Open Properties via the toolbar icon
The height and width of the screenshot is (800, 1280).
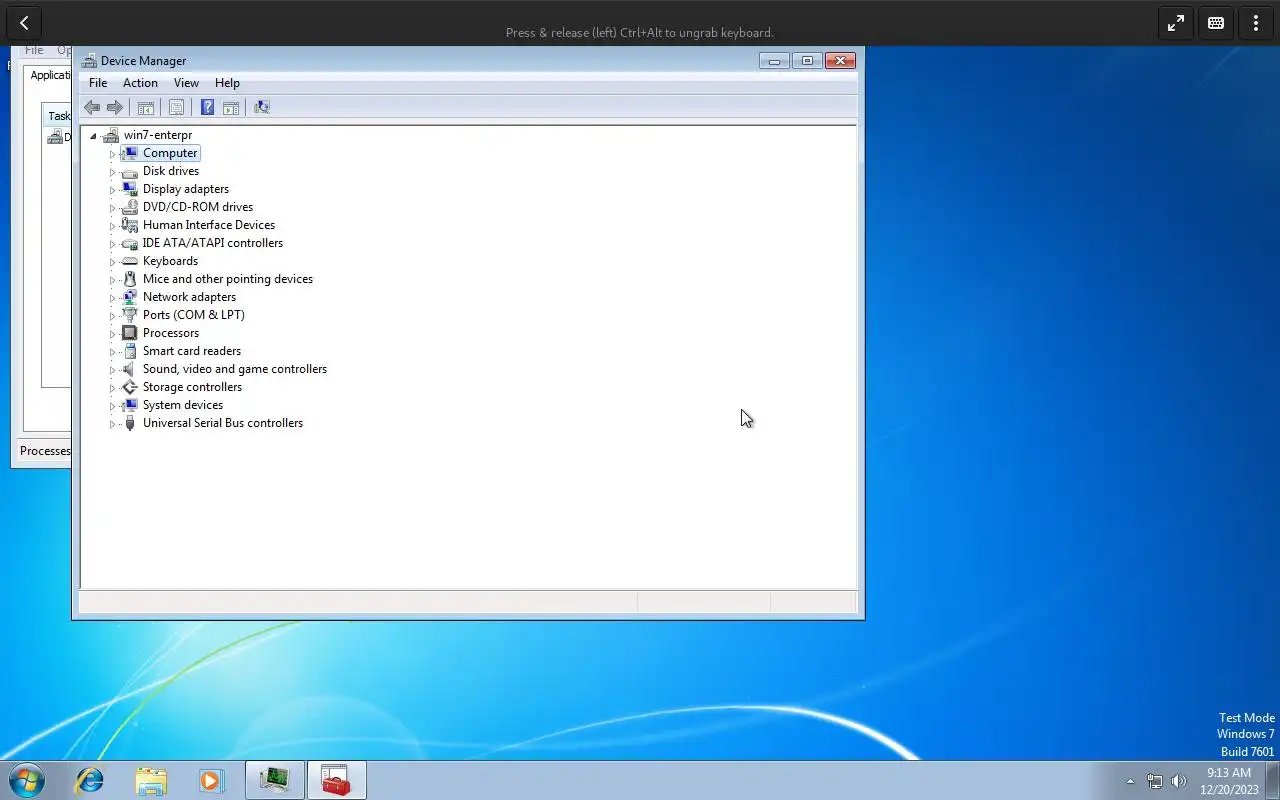(x=176, y=107)
